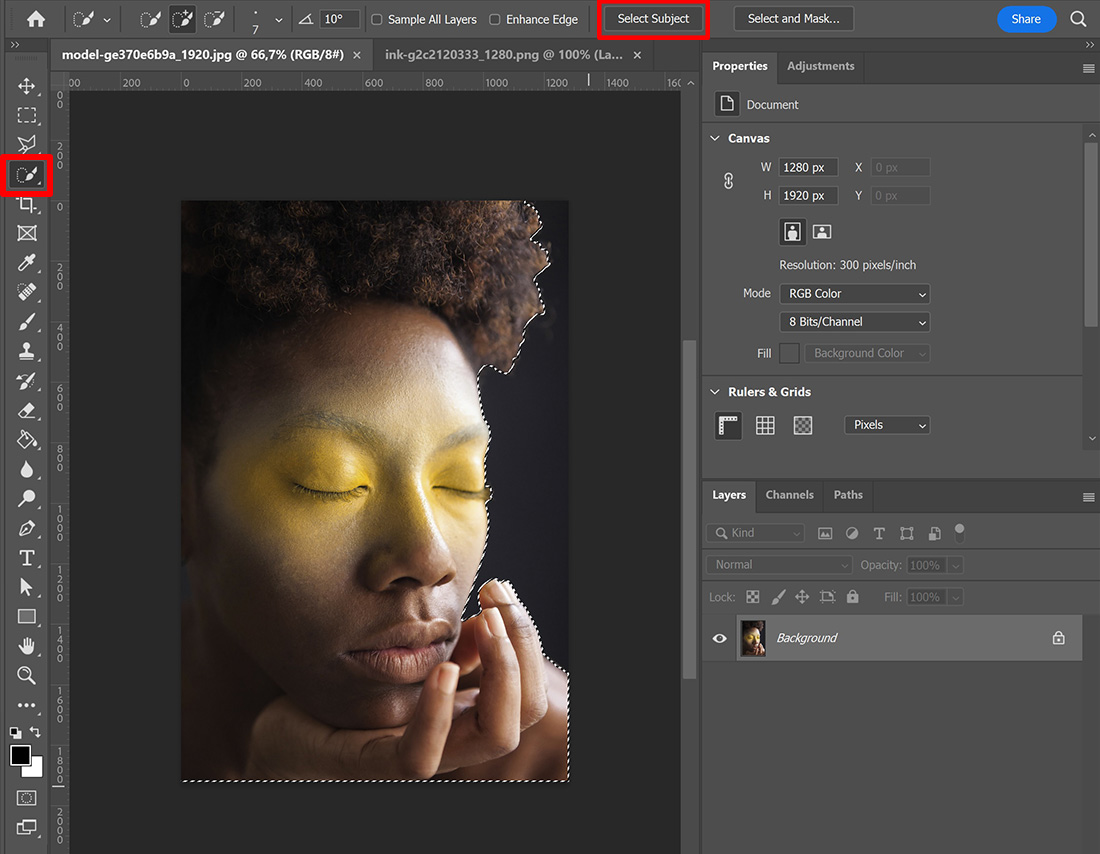Activate the Zoom tool
Screen dimensions: 1100x854
click(x=27, y=675)
